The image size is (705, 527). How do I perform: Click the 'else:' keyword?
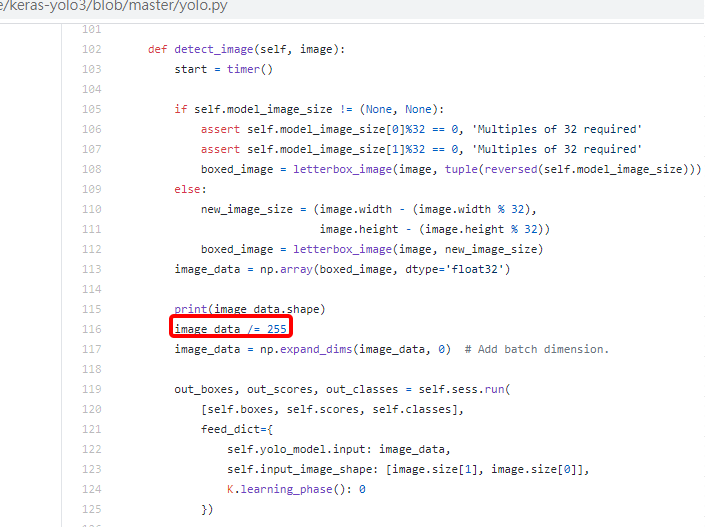(191, 189)
